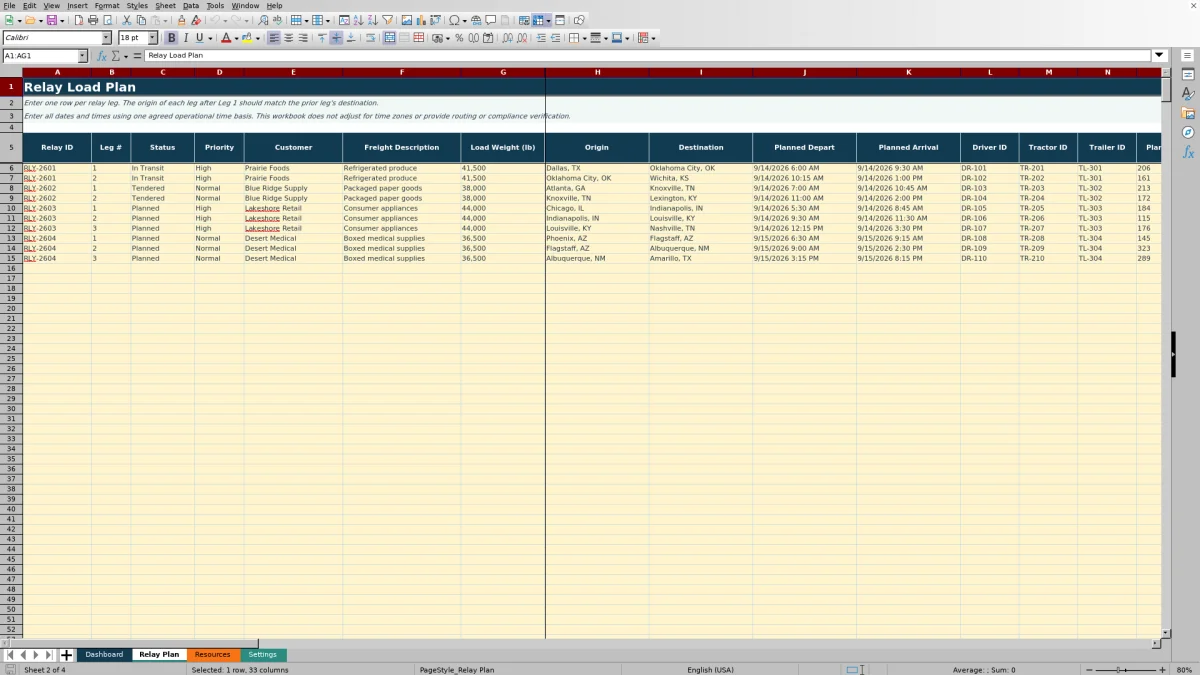Click the Insert Hyperlink icon
Viewport: 1200px width, 675px height.
click(476, 20)
